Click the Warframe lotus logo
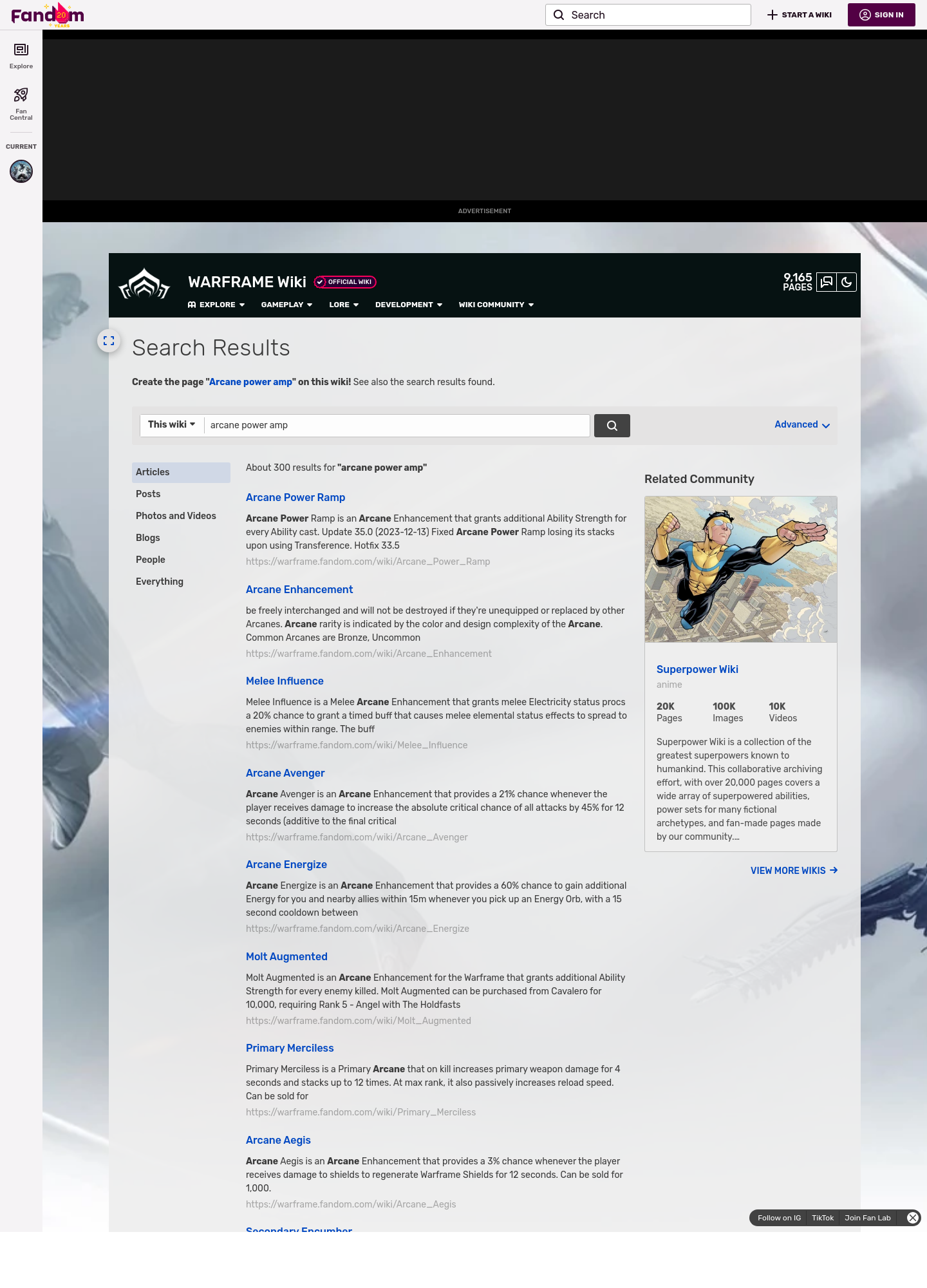Screen dimensions: 927x1288 [x=144, y=284]
